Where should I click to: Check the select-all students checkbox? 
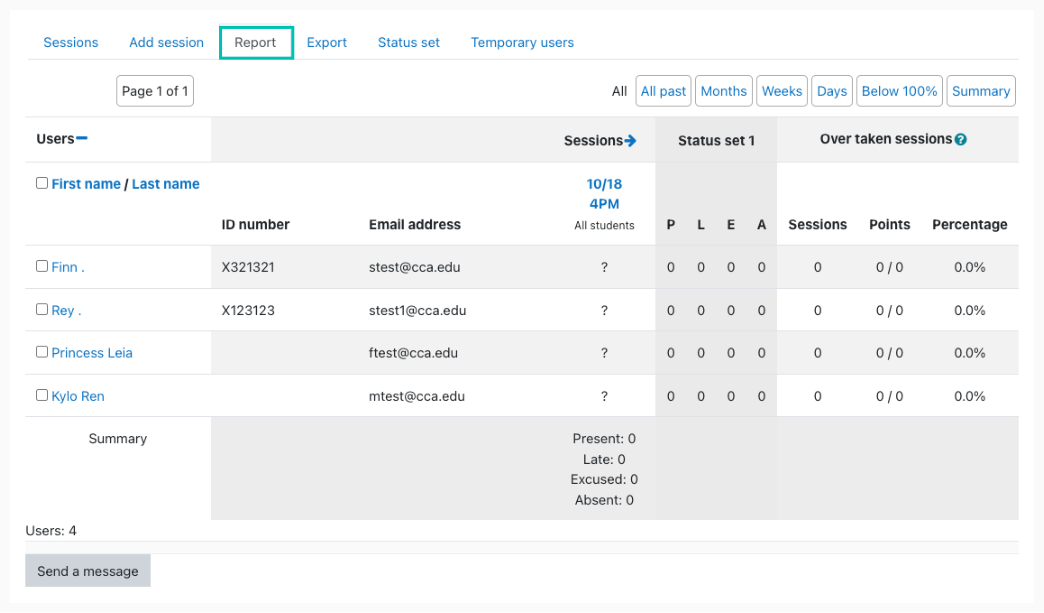[x=41, y=182]
